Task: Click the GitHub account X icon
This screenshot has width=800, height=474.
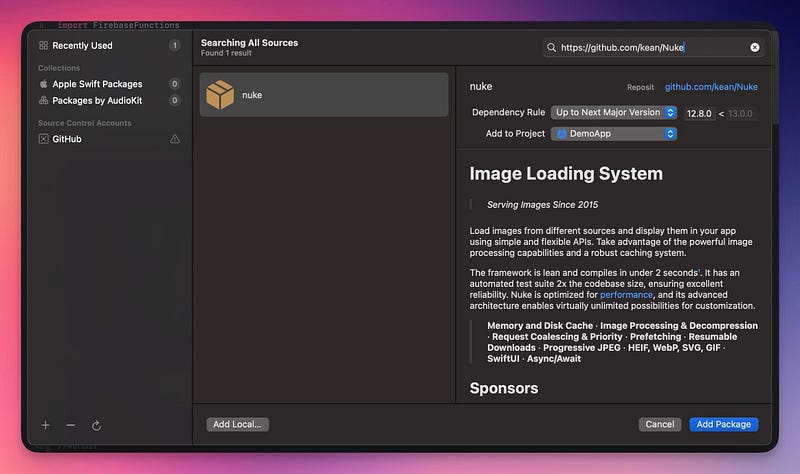Action: [x=43, y=139]
